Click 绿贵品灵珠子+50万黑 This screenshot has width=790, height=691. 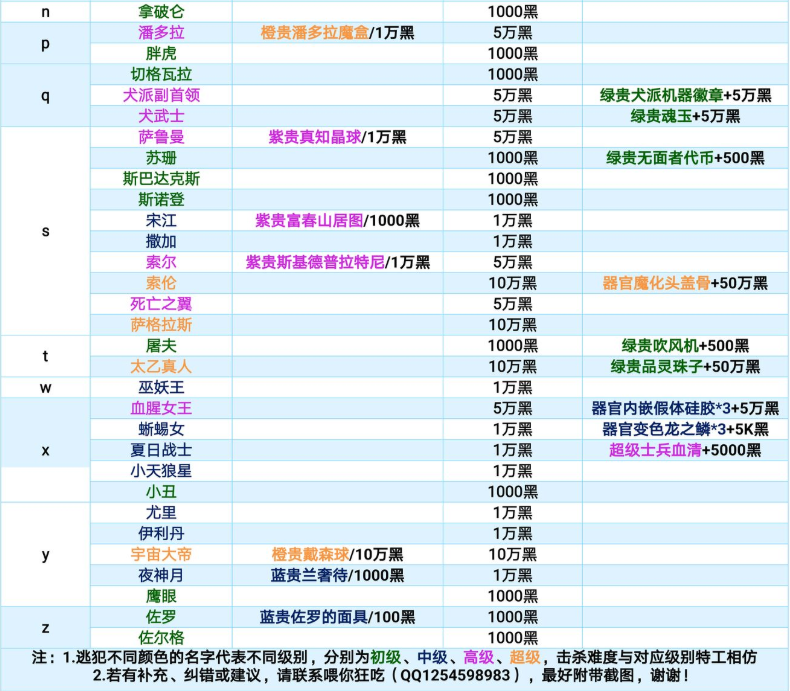[685, 367]
